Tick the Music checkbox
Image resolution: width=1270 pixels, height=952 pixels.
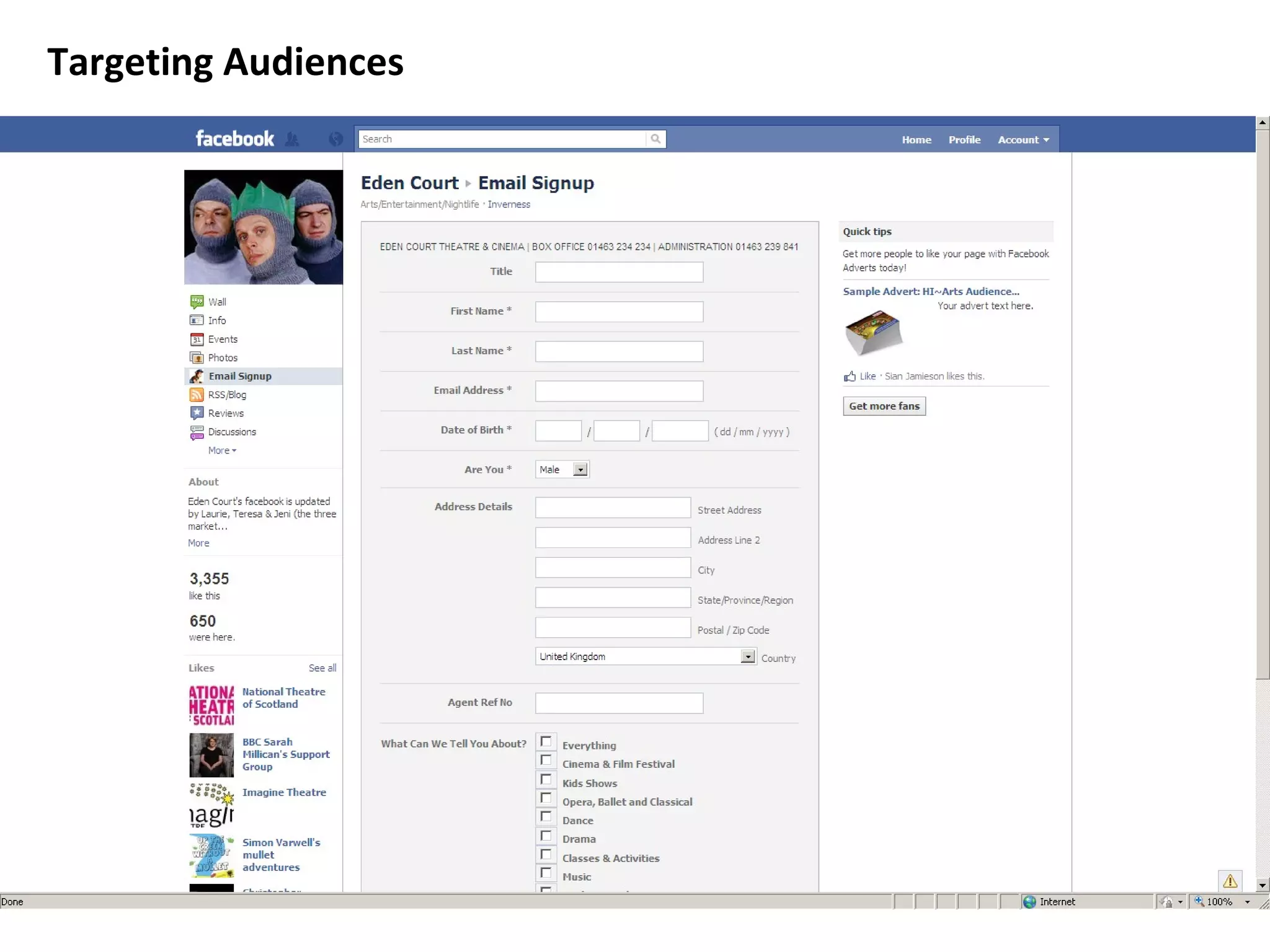tap(546, 873)
